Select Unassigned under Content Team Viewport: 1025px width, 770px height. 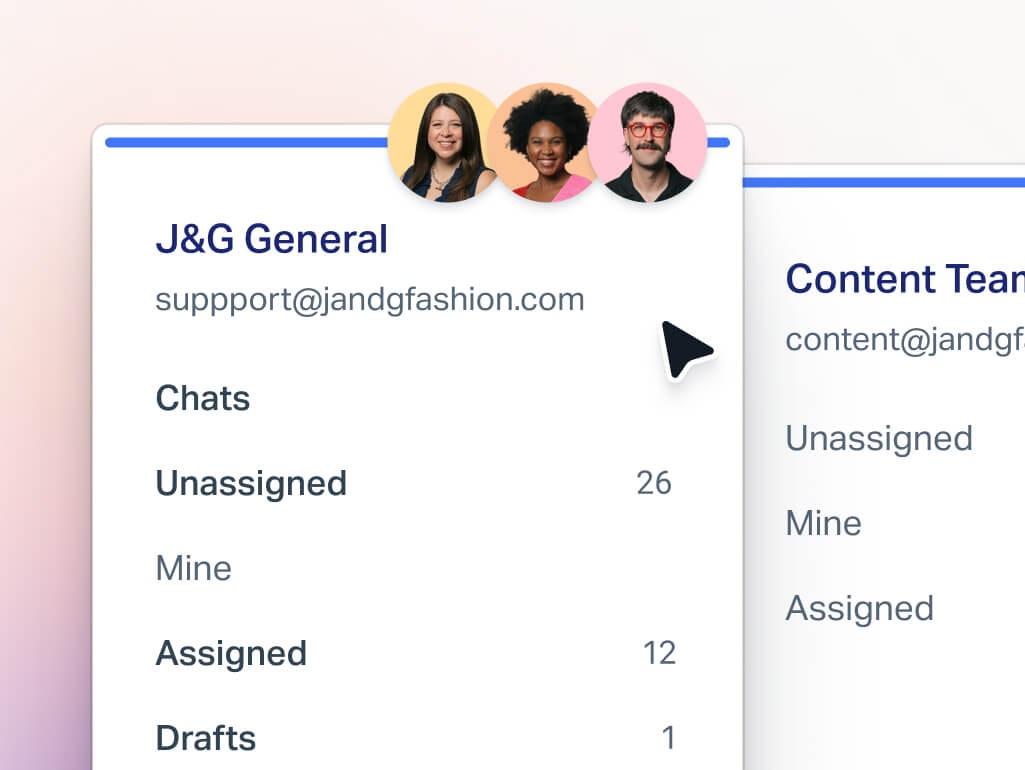point(879,438)
